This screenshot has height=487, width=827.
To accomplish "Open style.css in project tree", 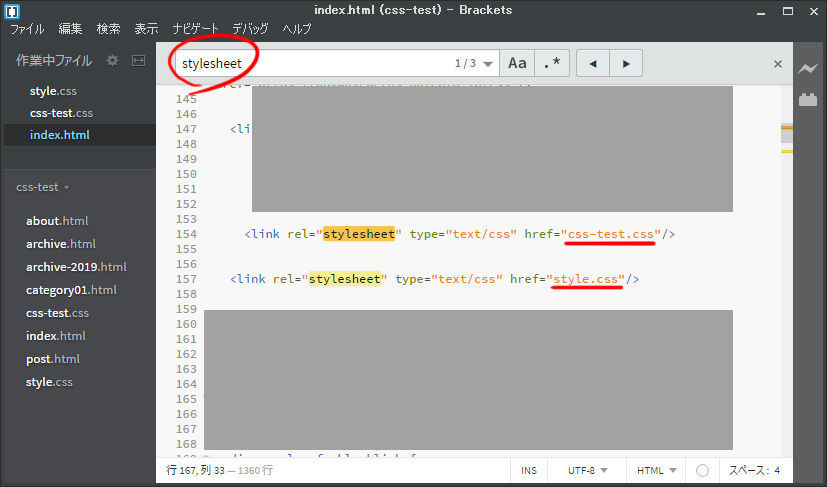I will [x=49, y=382].
